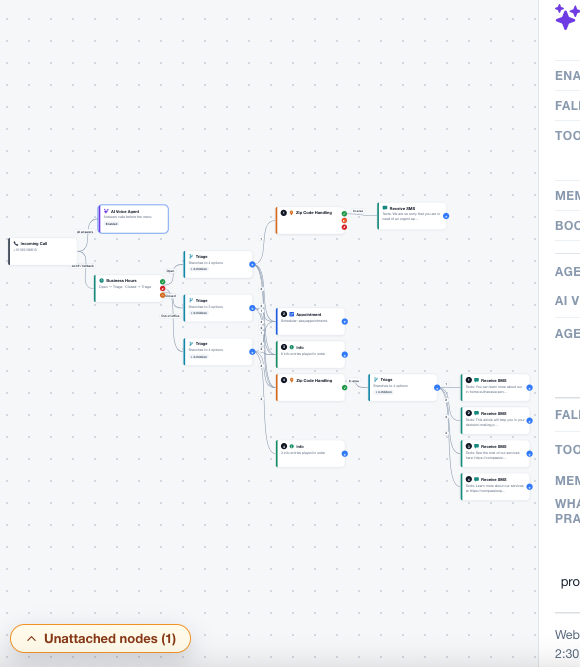Click 'In area' label near Zip Code Handling 4
580x667 pixels.
tap(354, 381)
